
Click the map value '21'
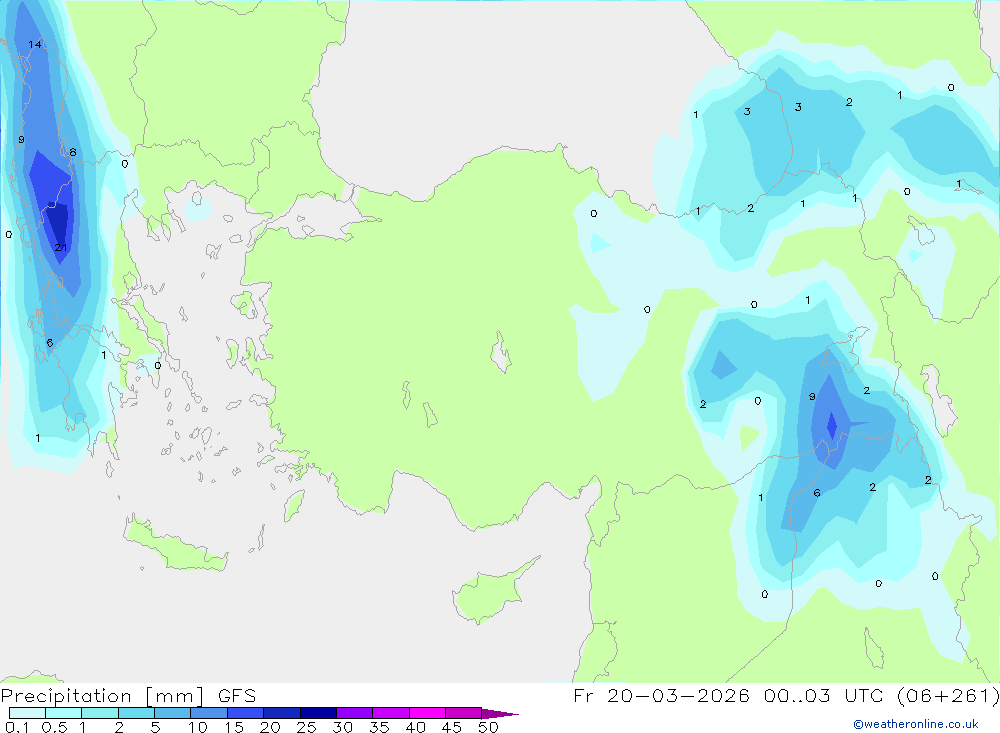click(61, 248)
